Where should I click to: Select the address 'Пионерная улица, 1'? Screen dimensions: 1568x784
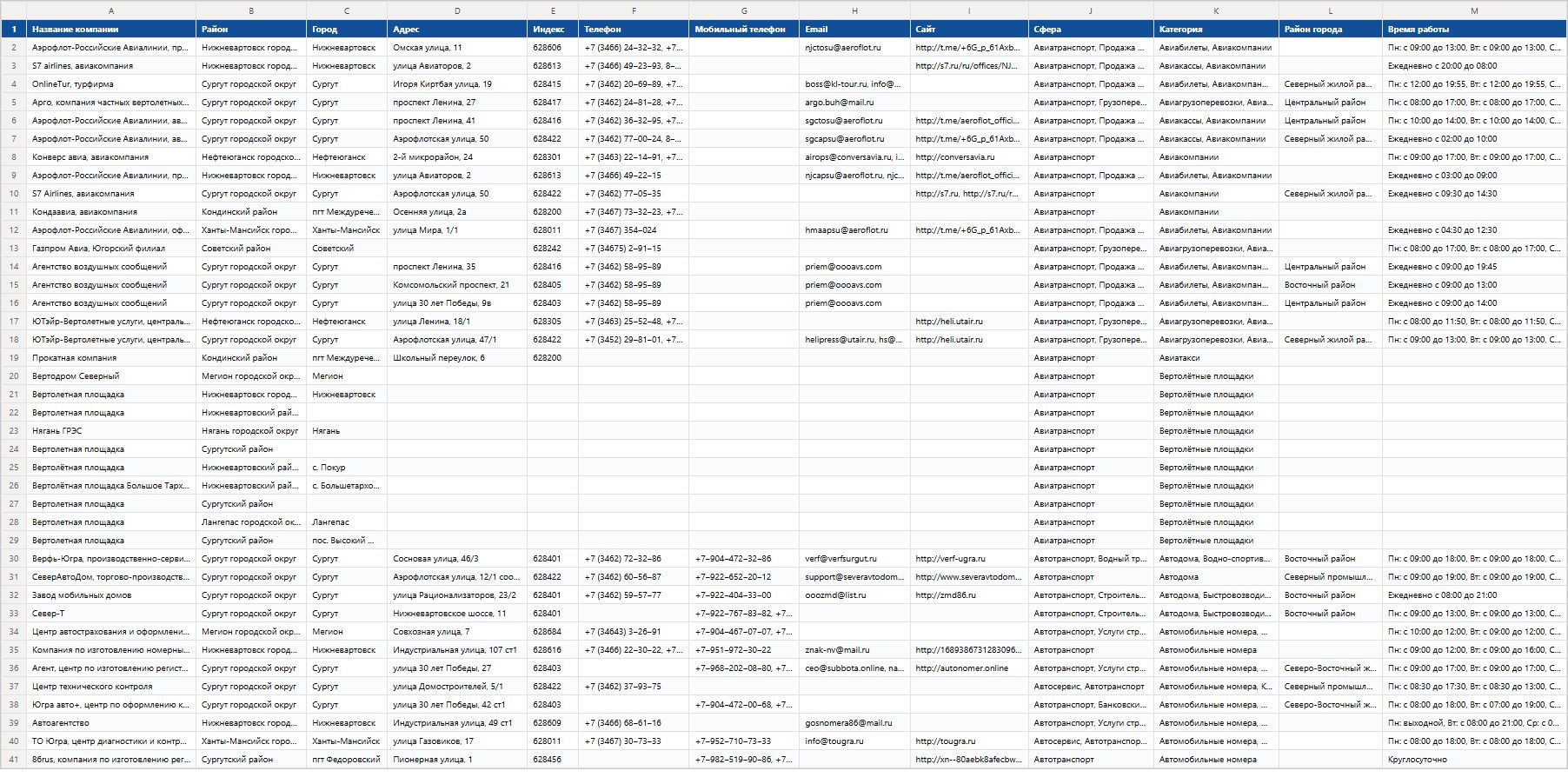point(457,759)
